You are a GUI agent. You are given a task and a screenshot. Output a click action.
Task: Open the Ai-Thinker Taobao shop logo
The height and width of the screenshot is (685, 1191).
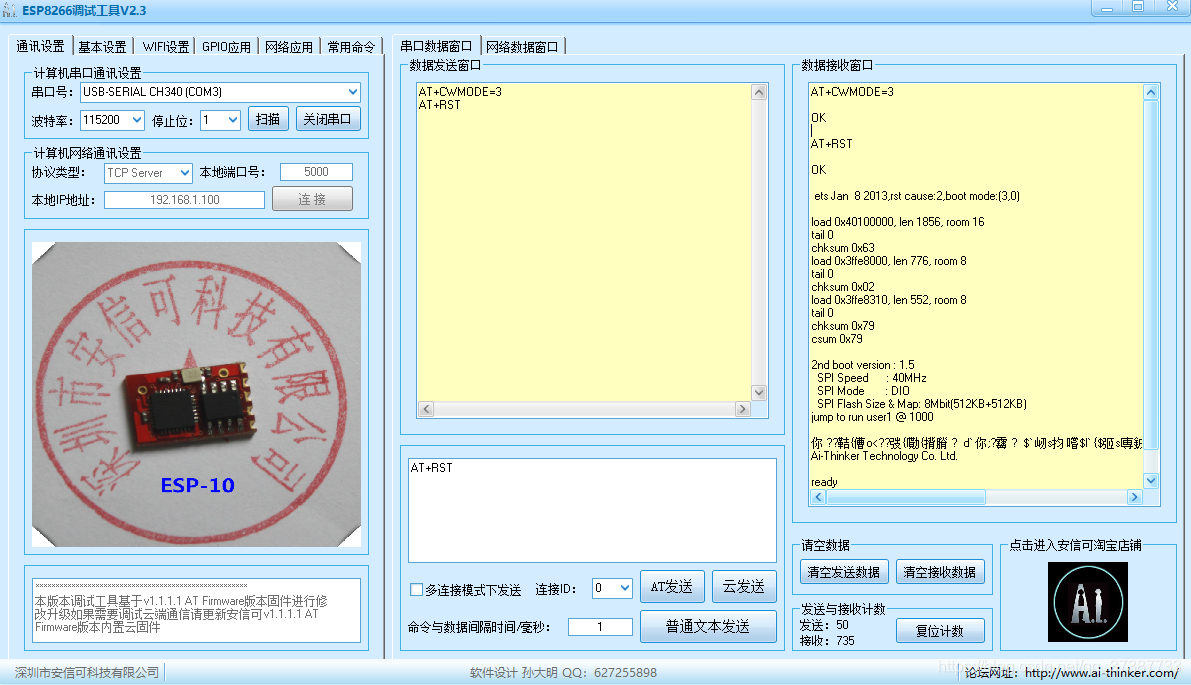[1088, 602]
